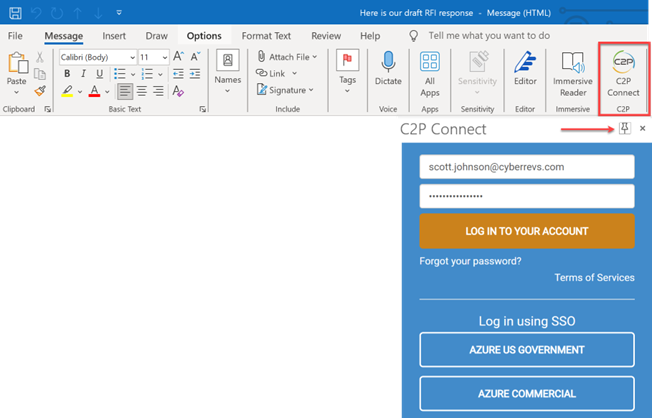Open the Tags flag menu

point(347,71)
